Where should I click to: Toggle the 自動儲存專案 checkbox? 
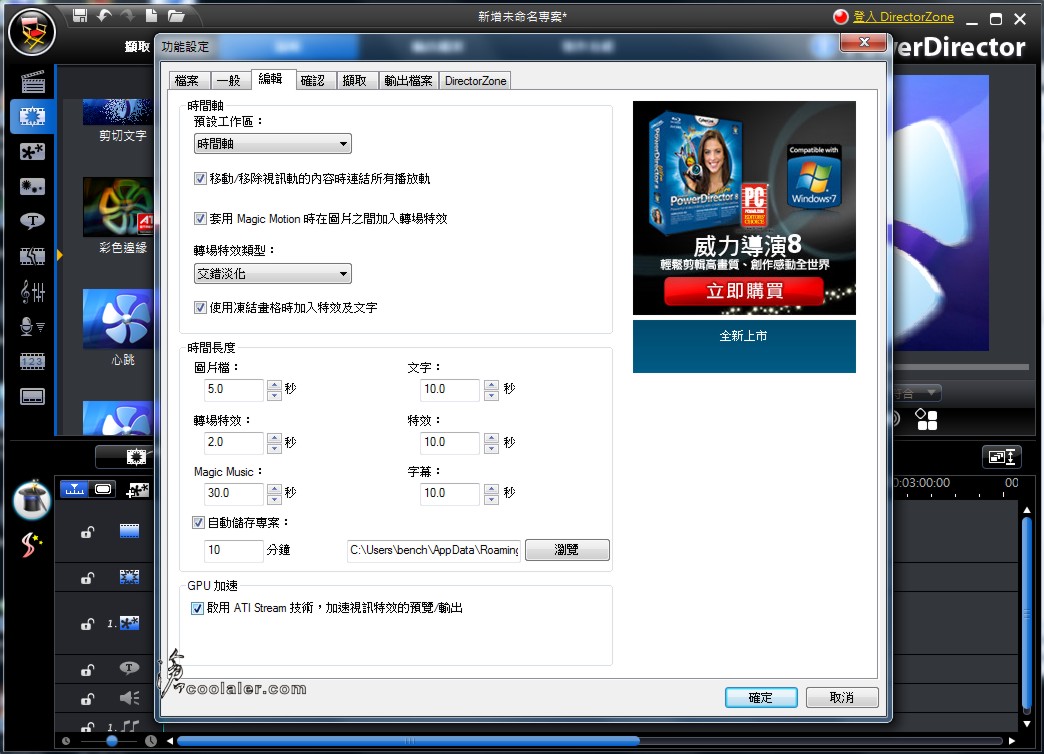click(198, 522)
